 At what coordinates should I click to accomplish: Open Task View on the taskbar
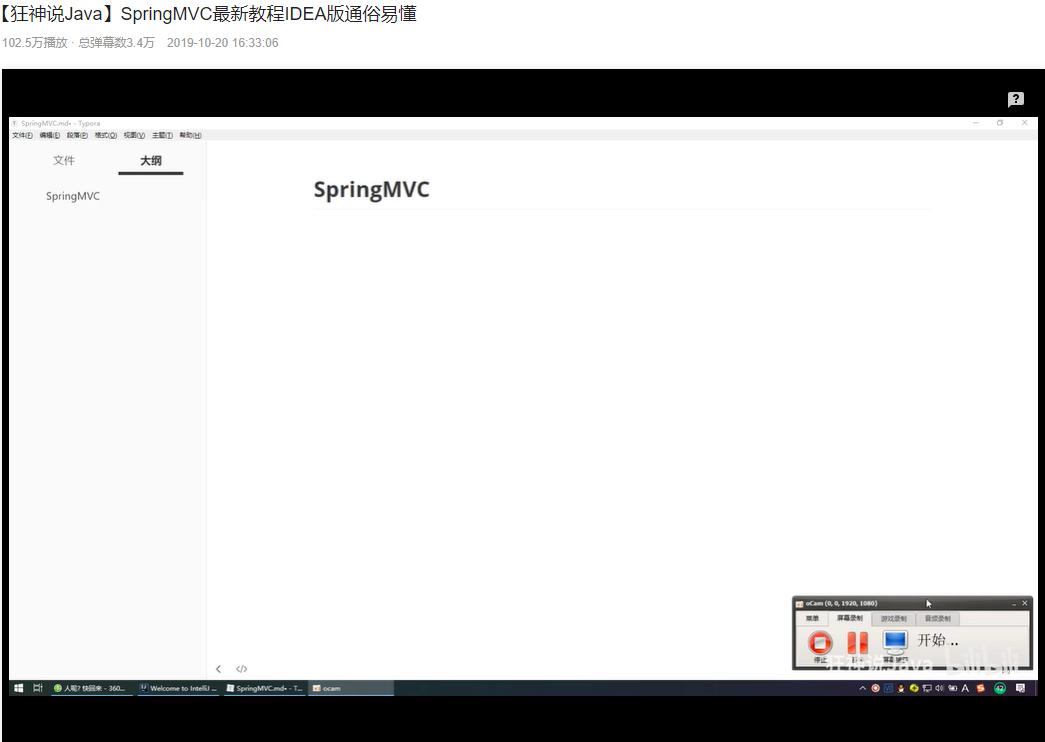(38, 688)
